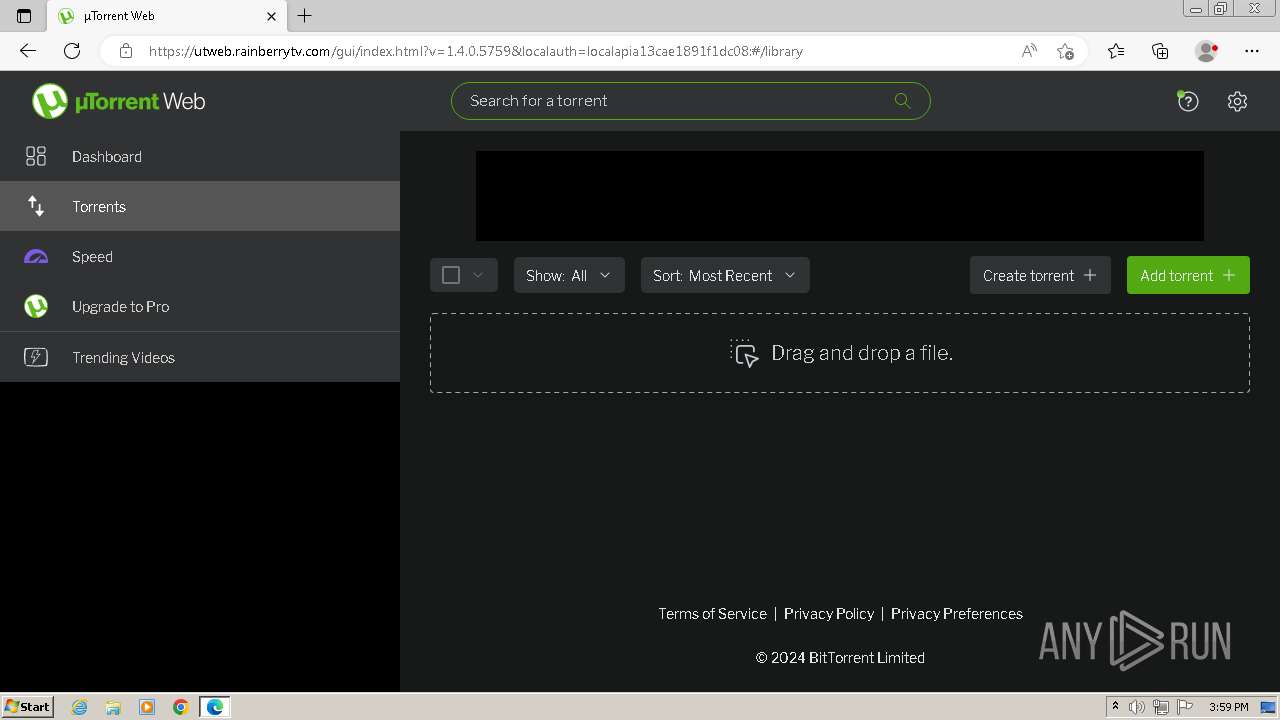
Task: Open the media player taskbar icon
Action: click(x=147, y=707)
